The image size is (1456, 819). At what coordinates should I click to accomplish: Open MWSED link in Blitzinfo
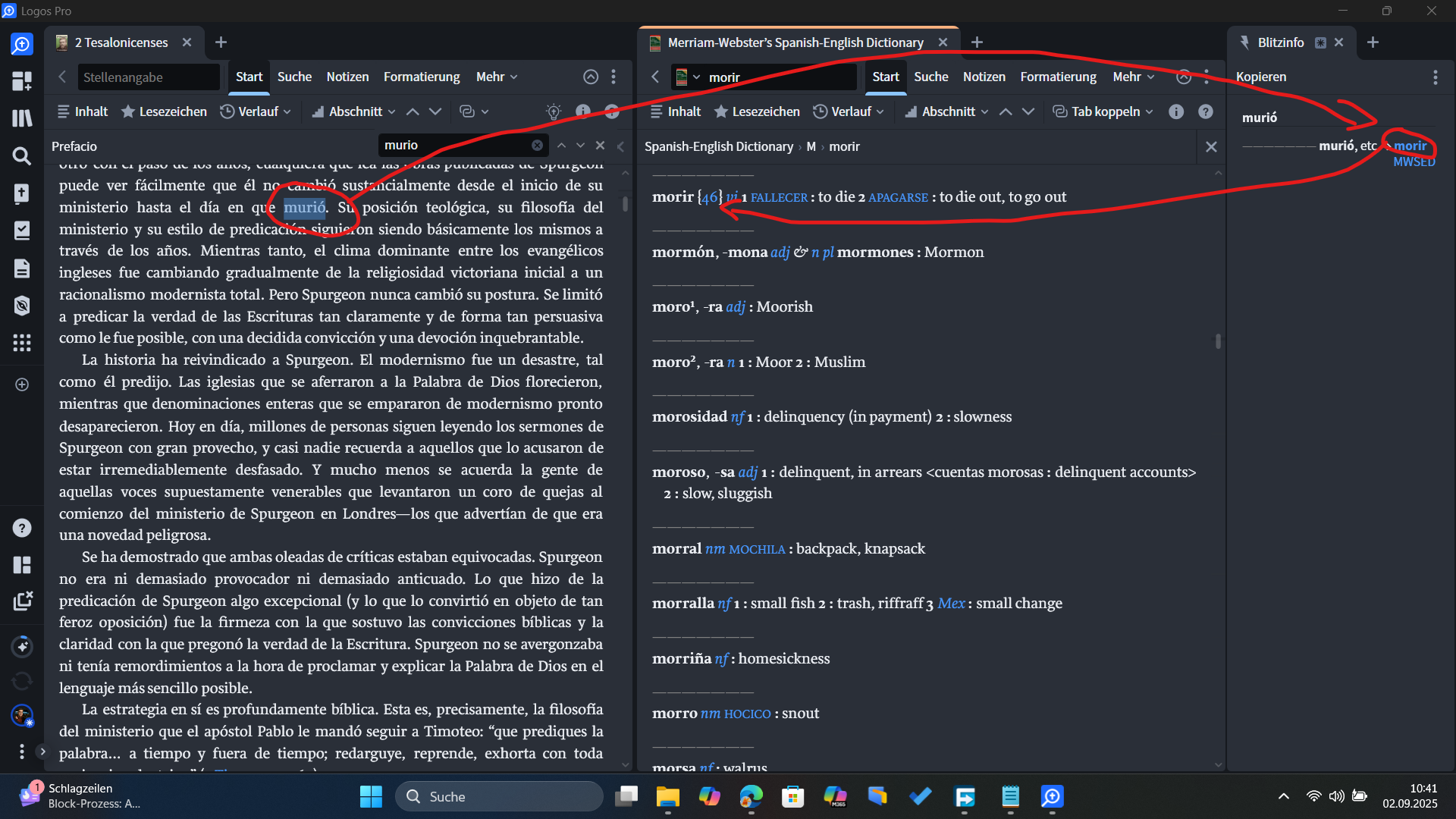click(x=1414, y=162)
